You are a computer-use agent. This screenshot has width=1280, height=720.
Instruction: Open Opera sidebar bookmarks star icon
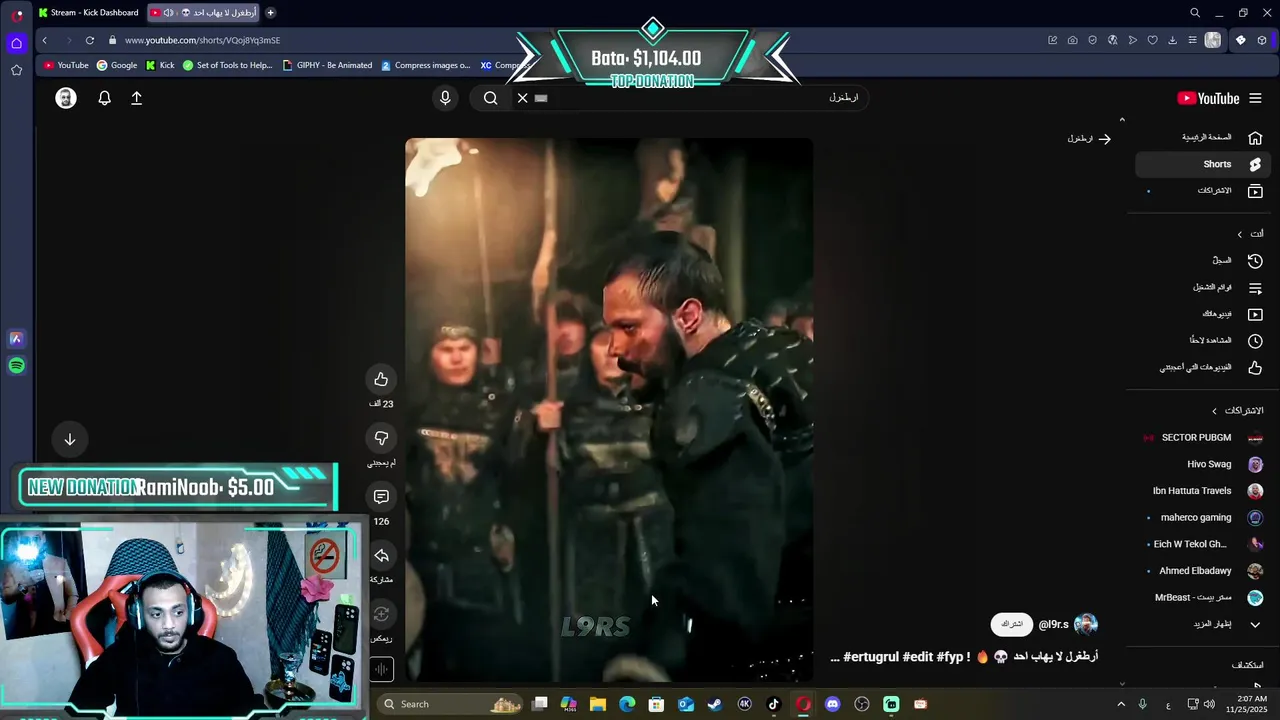coord(16,70)
